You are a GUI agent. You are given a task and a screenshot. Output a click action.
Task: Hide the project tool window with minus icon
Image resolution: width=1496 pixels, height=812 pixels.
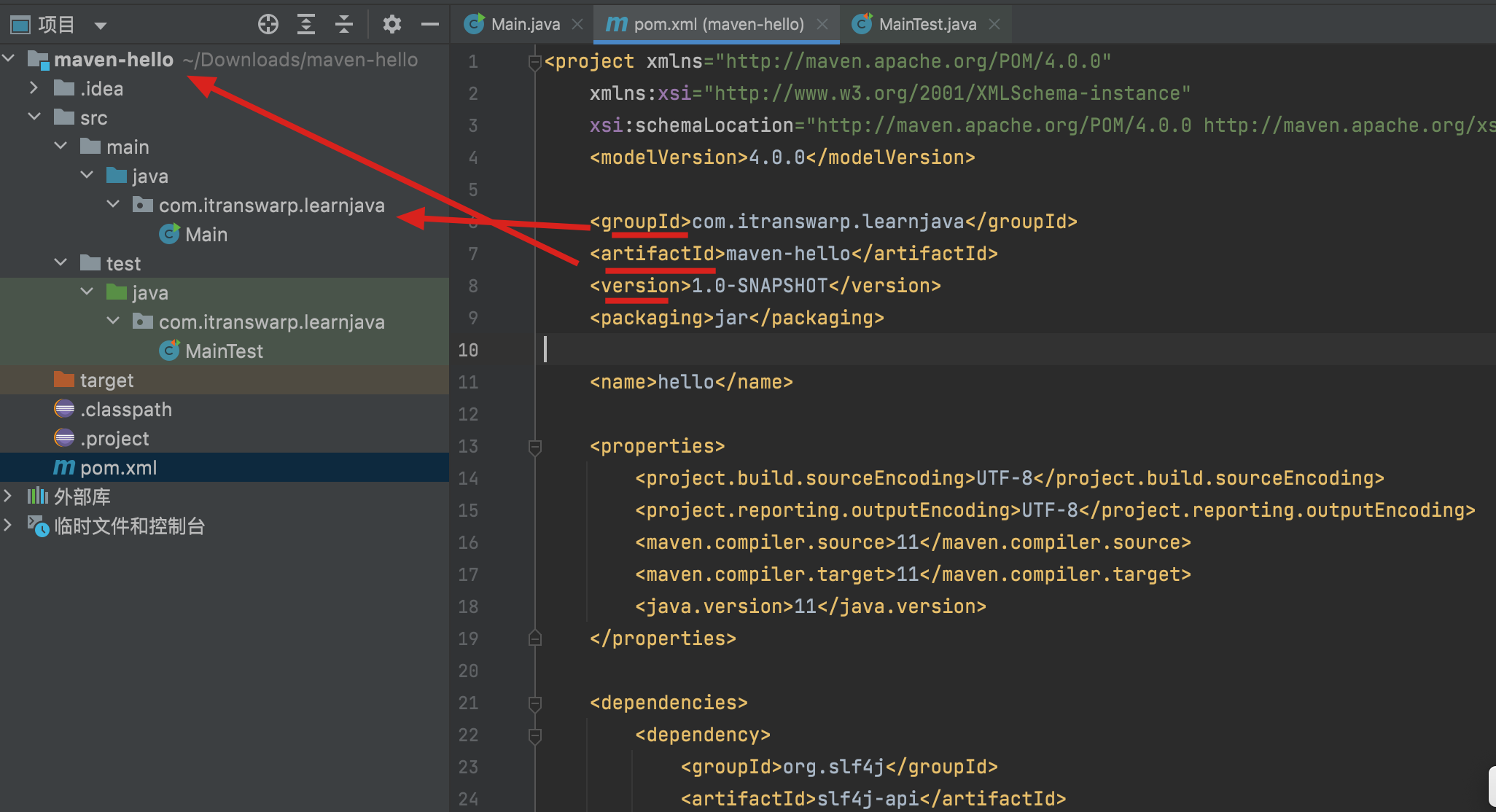(430, 24)
